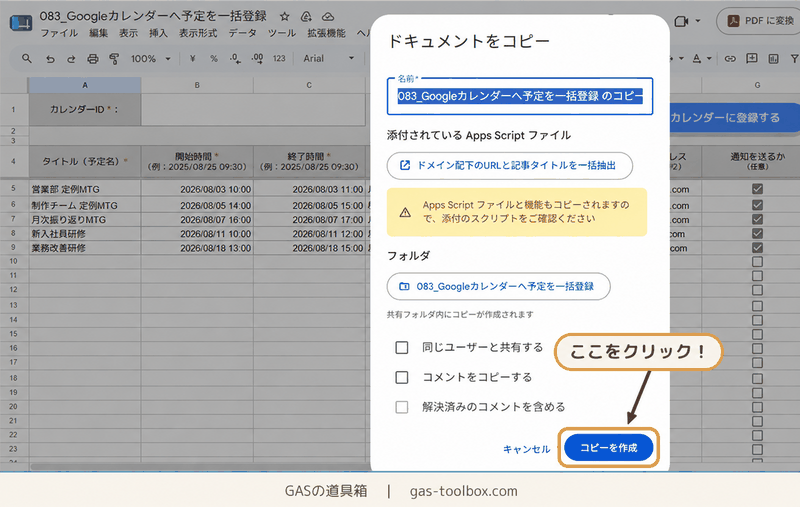The width and height of the screenshot is (800, 507).
Task: Open the Sheets home icon
Action: [21, 23]
